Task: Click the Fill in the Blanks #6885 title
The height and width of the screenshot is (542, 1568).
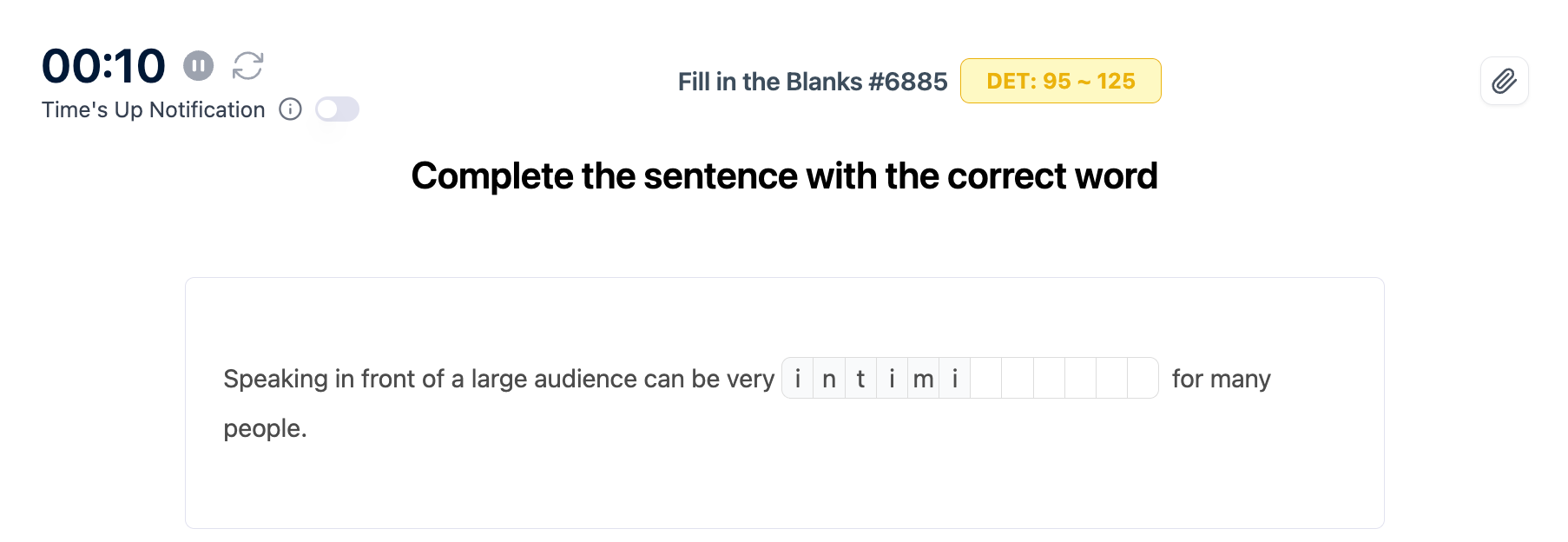Action: point(812,82)
